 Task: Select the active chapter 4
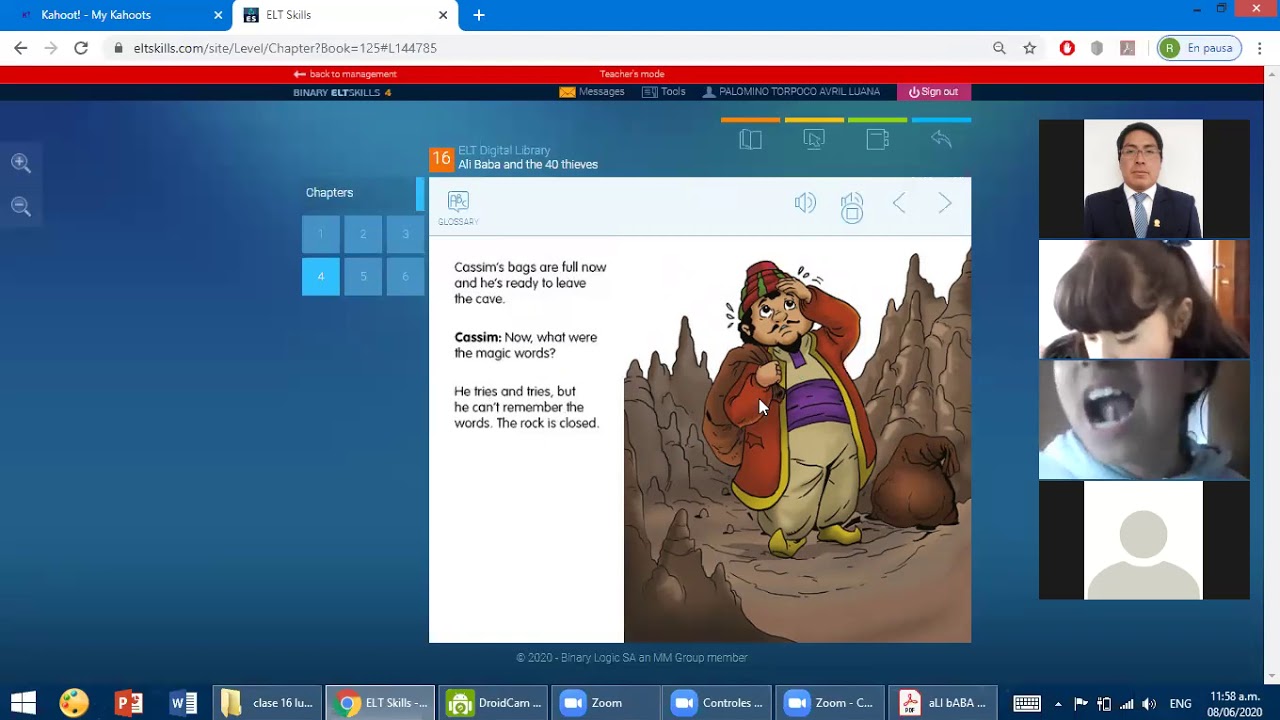tap(321, 276)
